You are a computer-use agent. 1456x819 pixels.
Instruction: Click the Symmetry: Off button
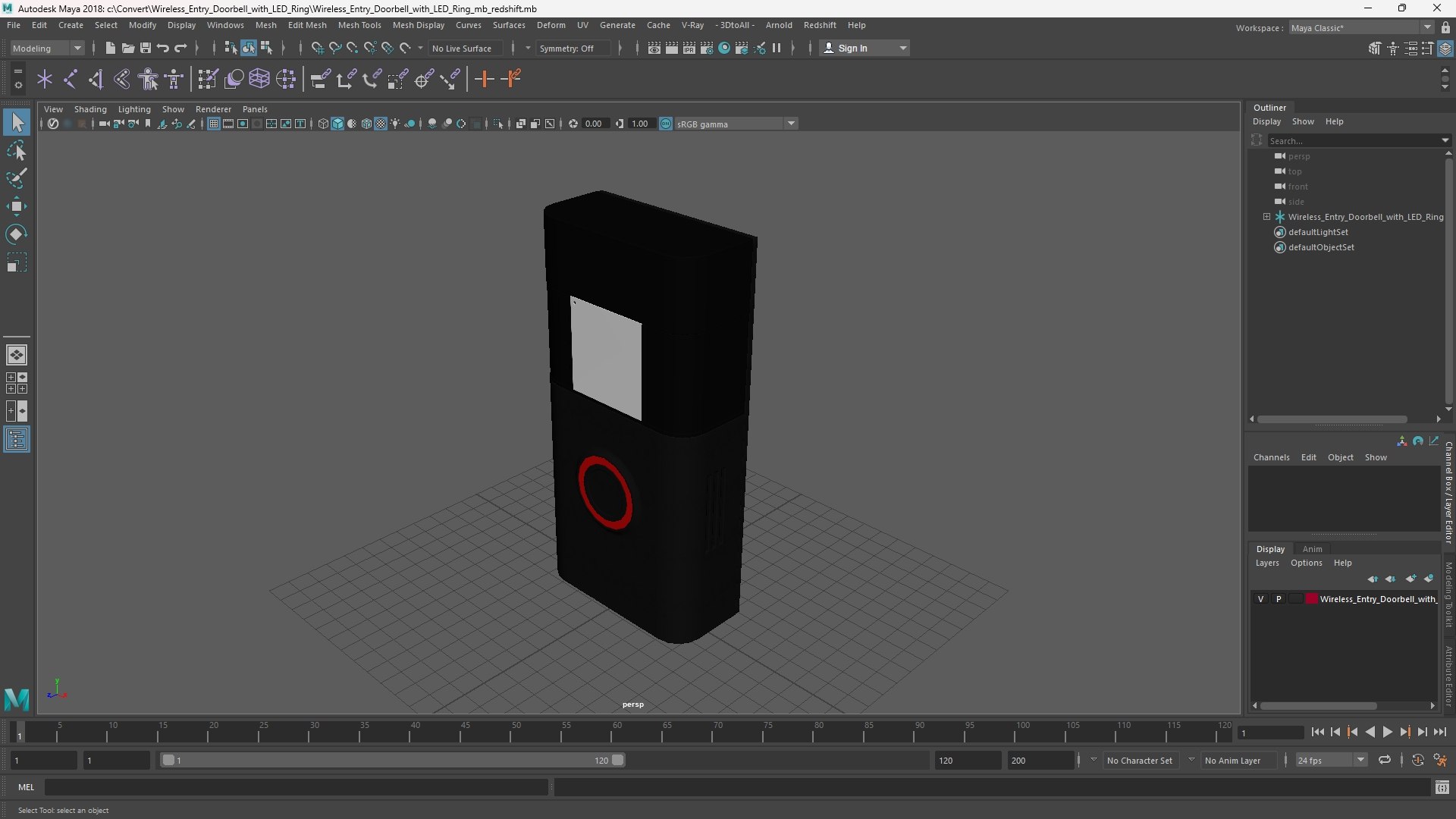tap(573, 48)
